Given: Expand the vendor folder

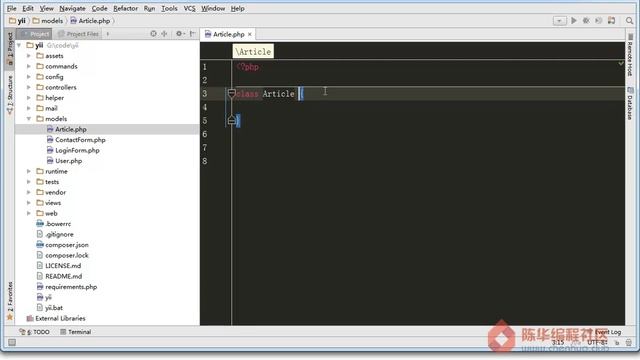Looking at the screenshot, I should 29,192.
